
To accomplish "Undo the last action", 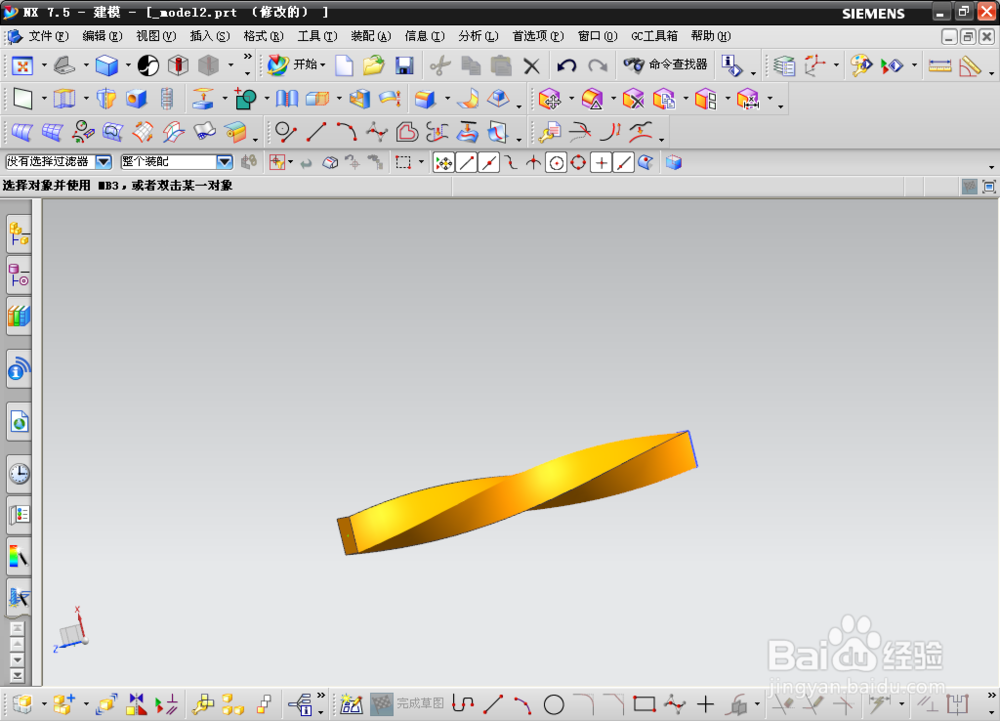I will (x=566, y=65).
